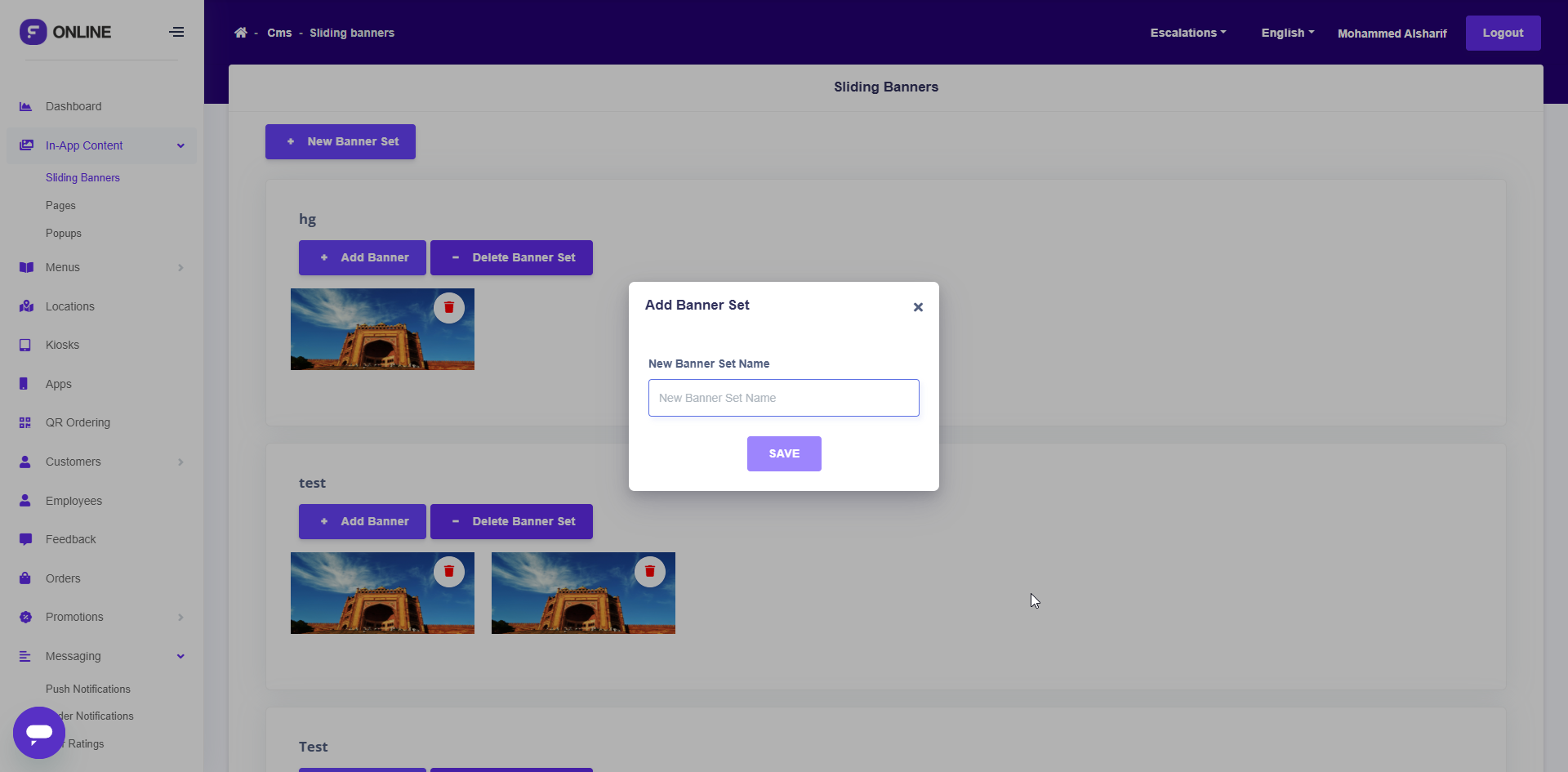Collapse sidebar with hamburger menu icon
Image resolution: width=1568 pixels, height=772 pixels.
click(x=176, y=32)
